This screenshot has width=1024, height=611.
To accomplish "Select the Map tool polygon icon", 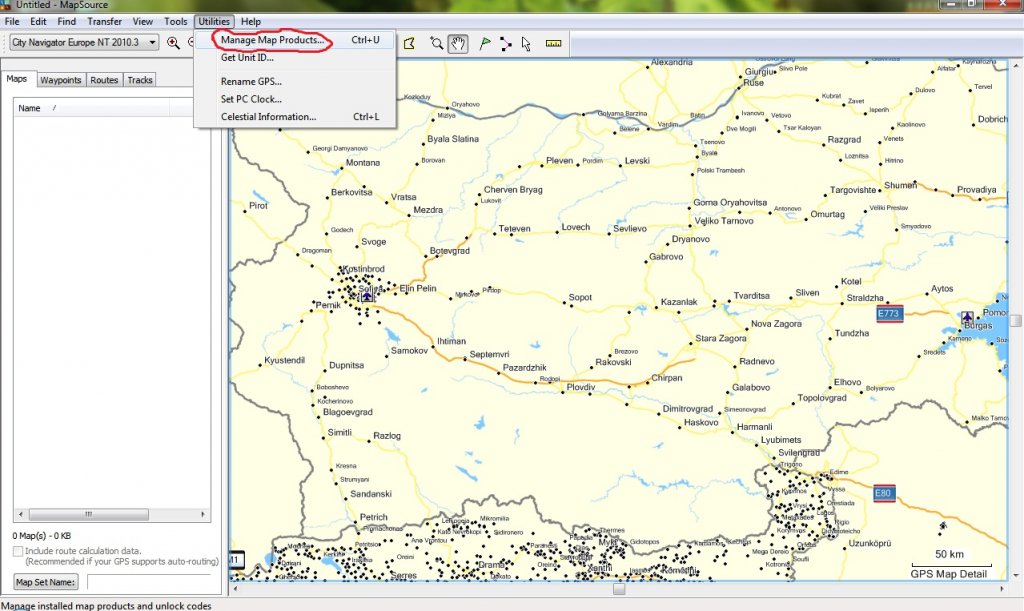I will [x=408, y=43].
